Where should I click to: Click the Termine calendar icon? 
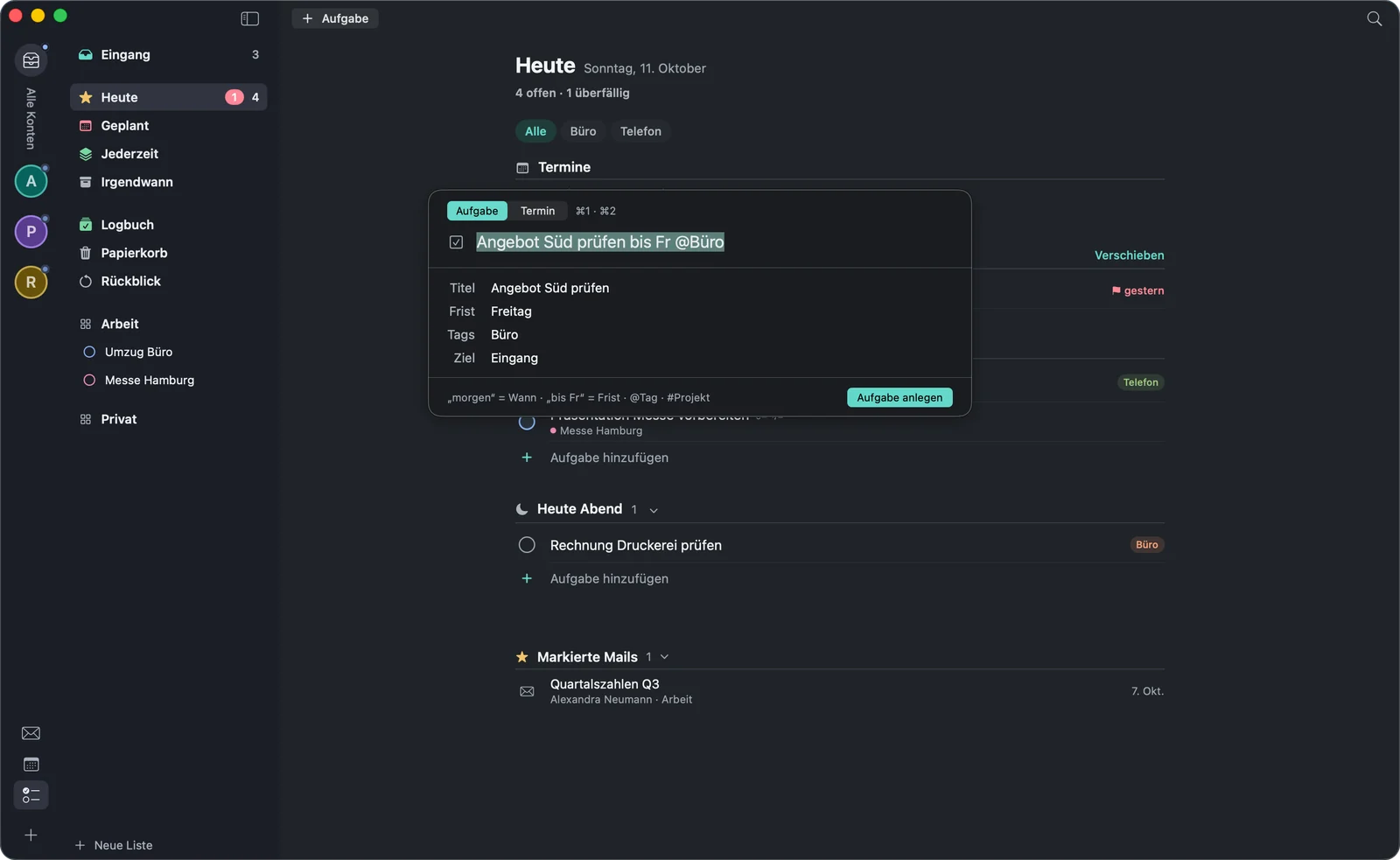click(x=522, y=168)
